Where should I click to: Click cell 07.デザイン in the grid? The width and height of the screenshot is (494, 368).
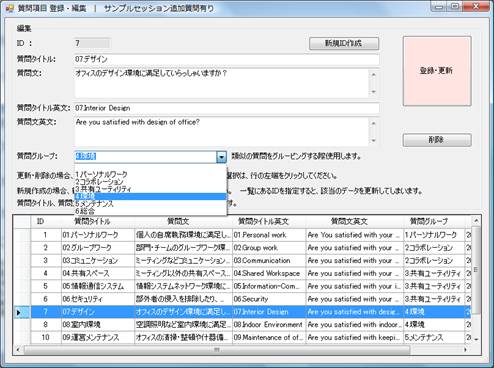(x=98, y=312)
